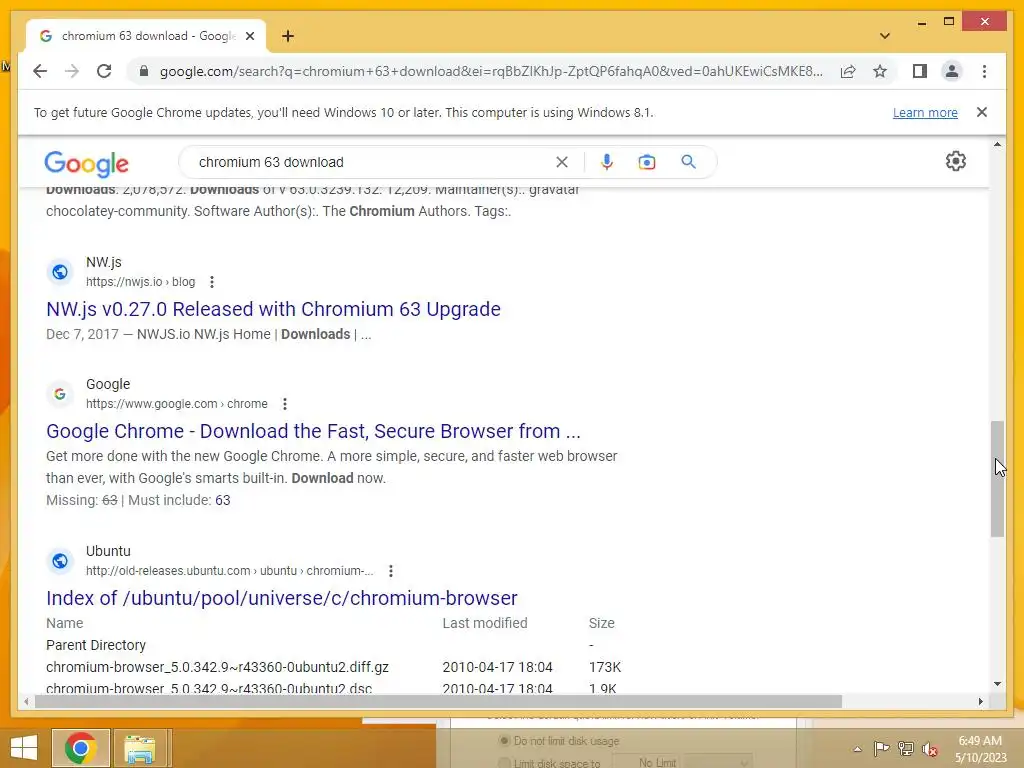Screen dimensions: 1024x768
Task: Search by image with the camera icon
Action: click(x=647, y=162)
